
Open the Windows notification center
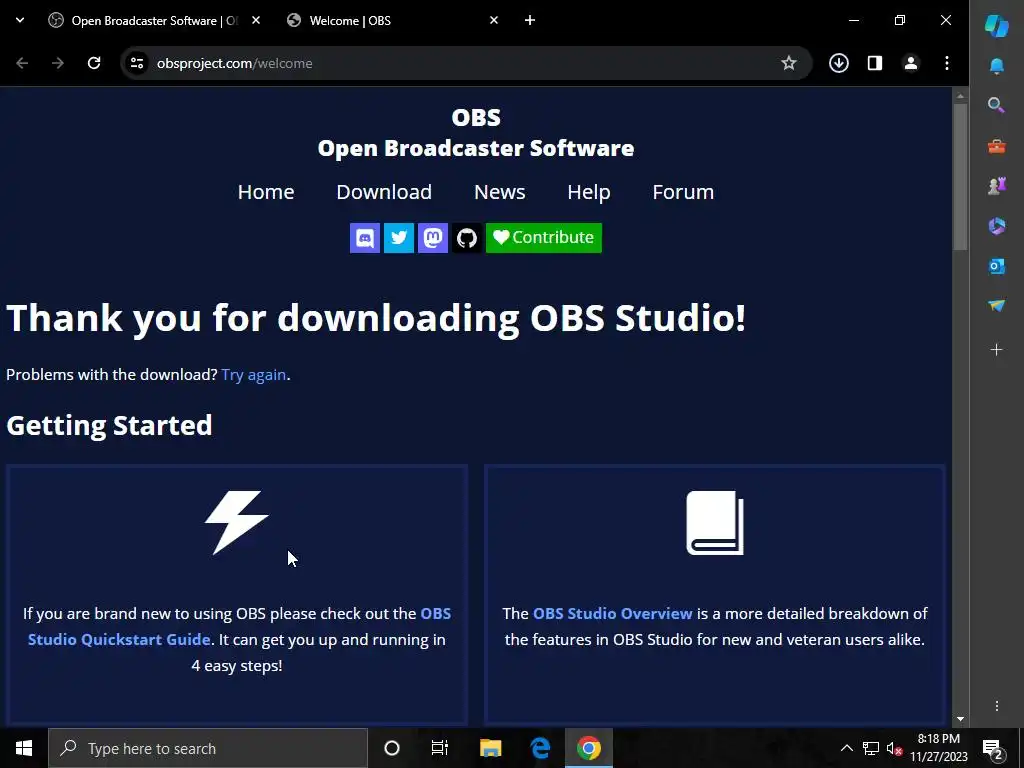993,748
